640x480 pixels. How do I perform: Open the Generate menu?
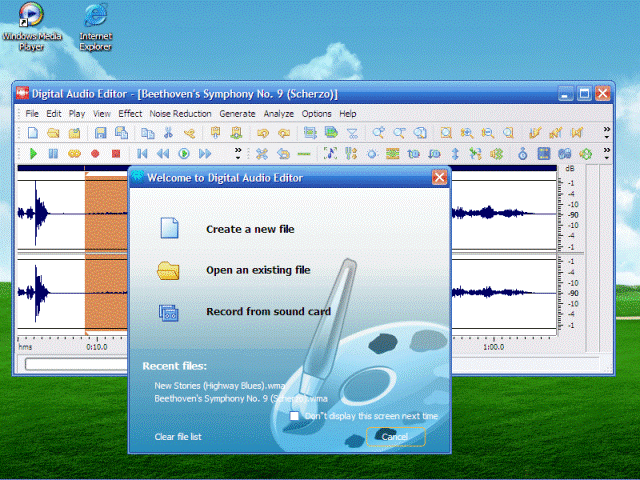click(x=237, y=113)
